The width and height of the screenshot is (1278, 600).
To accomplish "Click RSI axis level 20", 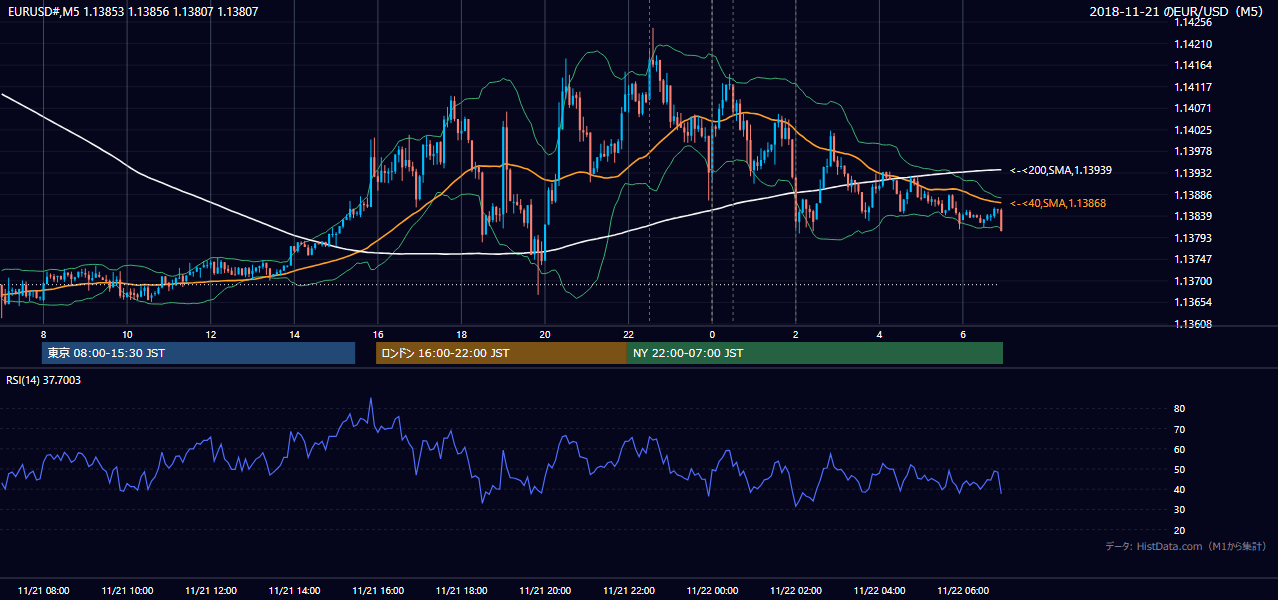I will tap(1179, 530).
